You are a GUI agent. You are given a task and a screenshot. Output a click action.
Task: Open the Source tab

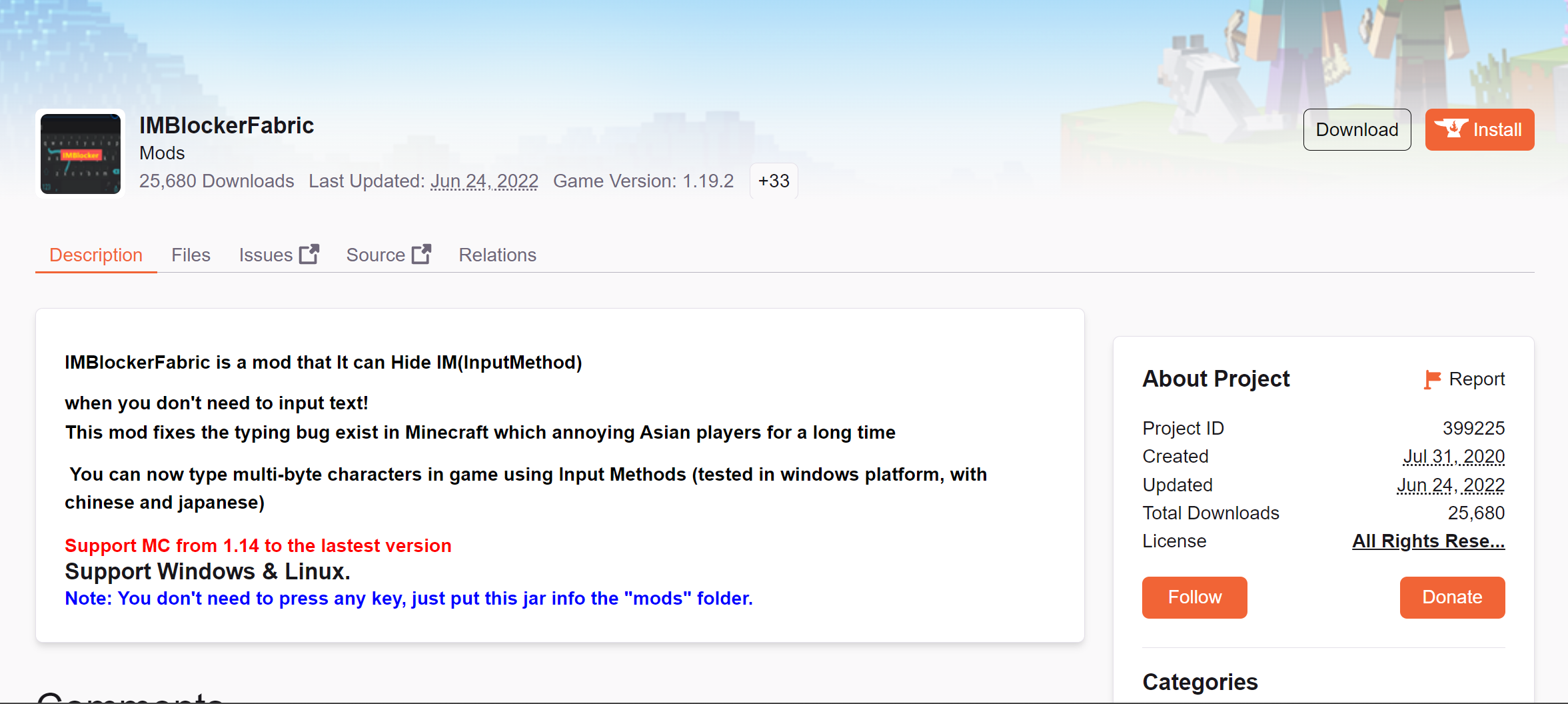pyautogui.click(x=389, y=255)
